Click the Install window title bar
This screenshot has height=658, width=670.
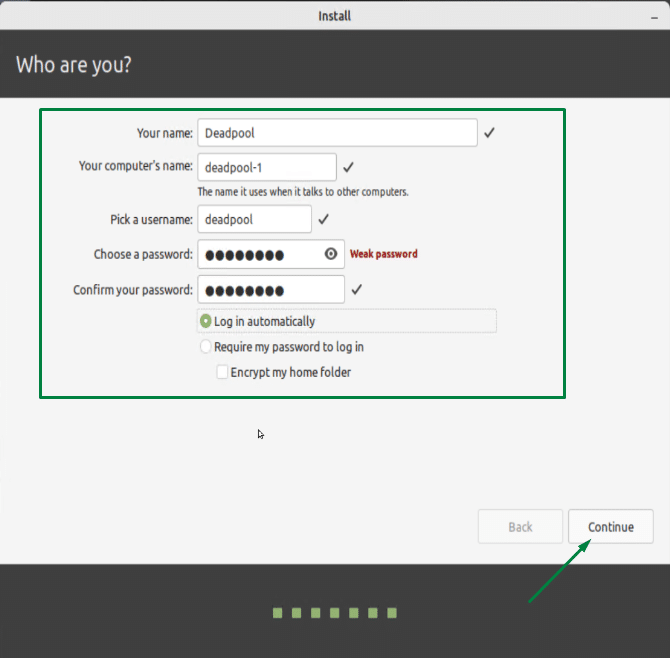pos(335,16)
